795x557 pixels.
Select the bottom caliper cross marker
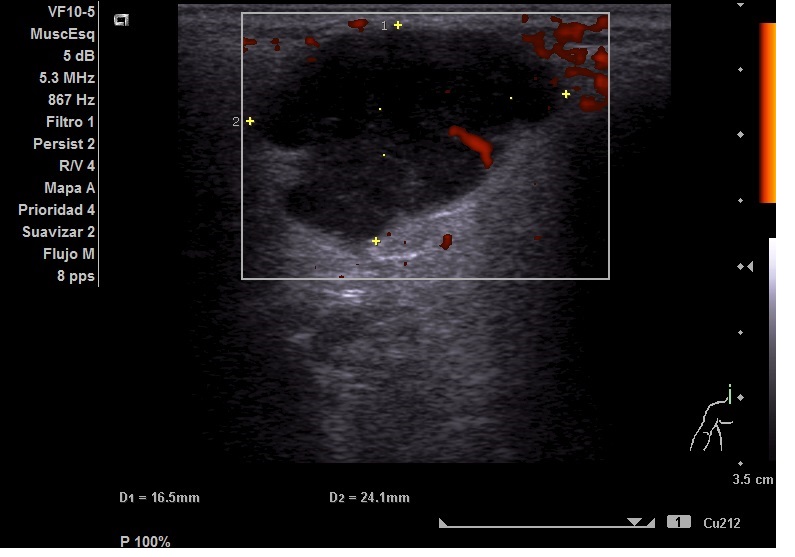376,241
